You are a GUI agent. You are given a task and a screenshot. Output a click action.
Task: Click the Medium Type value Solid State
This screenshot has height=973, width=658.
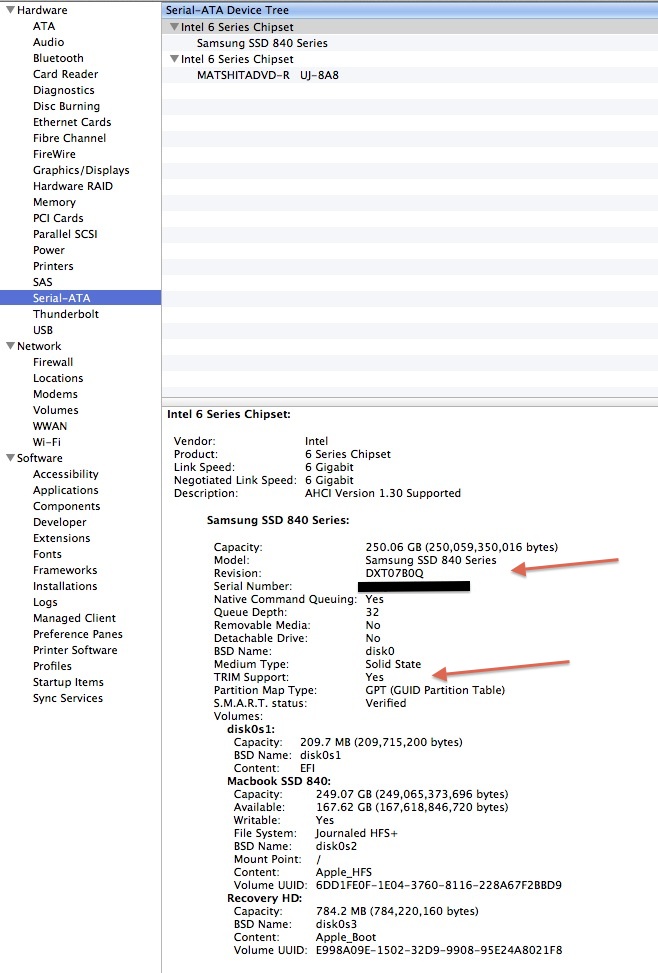click(x=393, y=664)
